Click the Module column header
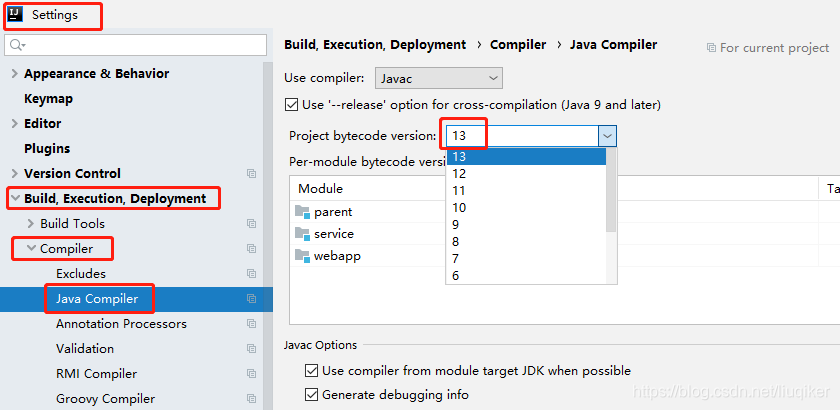The width and height of the screenshot is (840, 410). [x=320, y=189]
